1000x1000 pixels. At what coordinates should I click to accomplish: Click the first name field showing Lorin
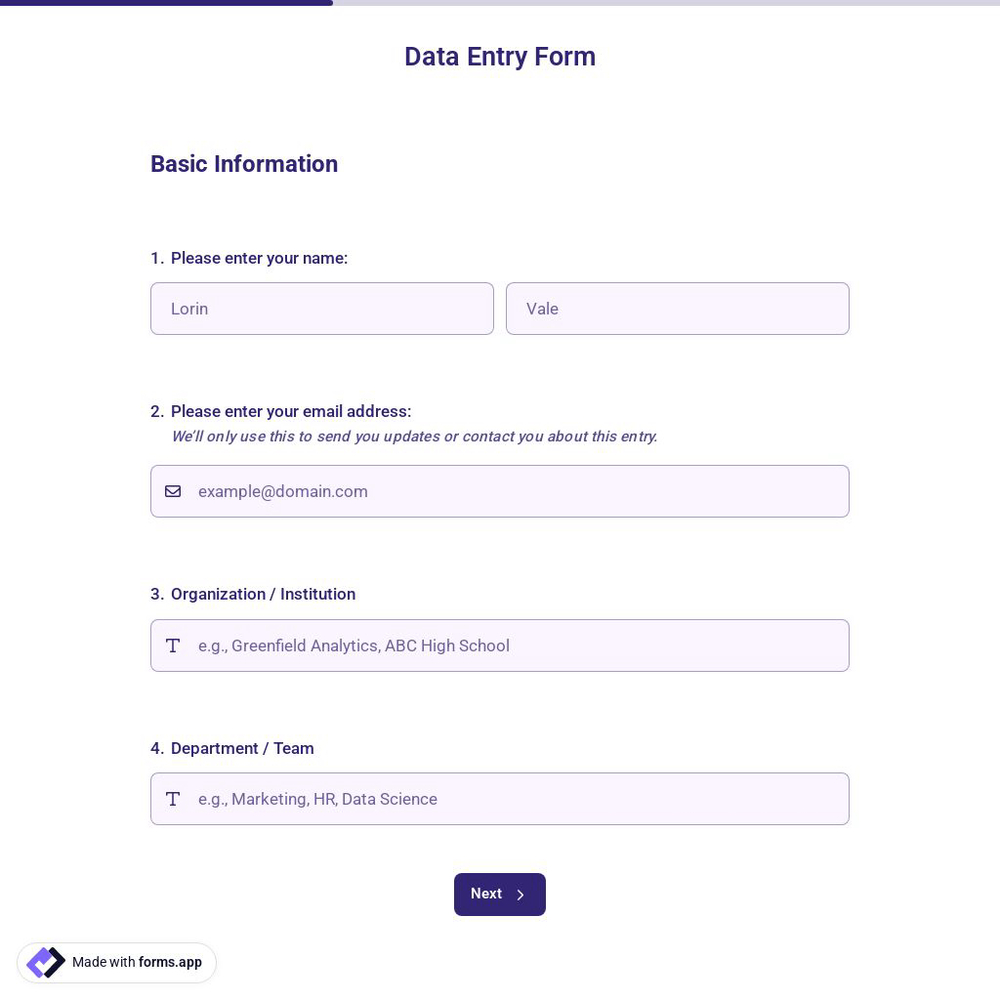click(x=322, y=308)
